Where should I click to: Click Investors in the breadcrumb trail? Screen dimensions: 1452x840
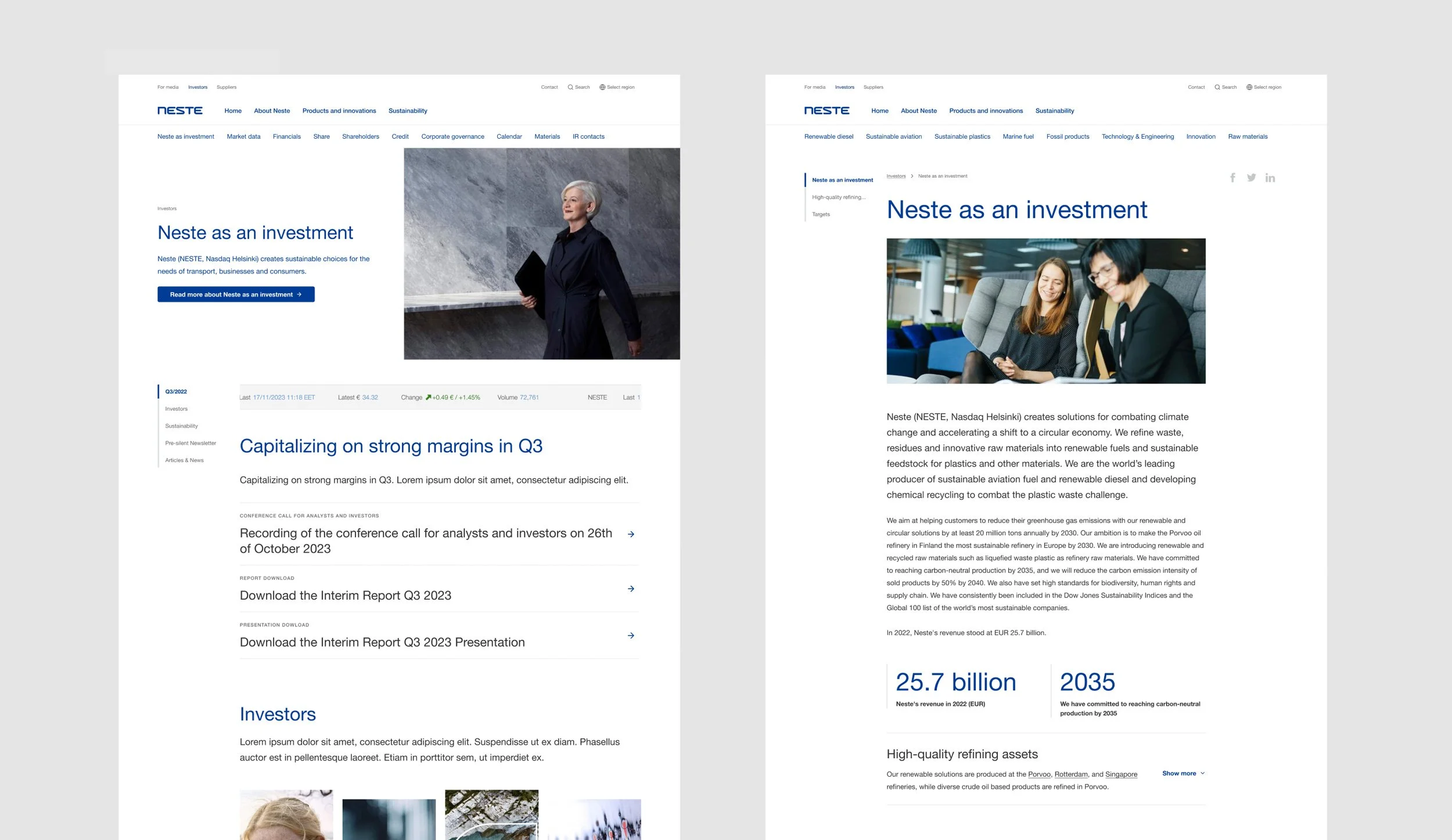(x=896, y=176)
